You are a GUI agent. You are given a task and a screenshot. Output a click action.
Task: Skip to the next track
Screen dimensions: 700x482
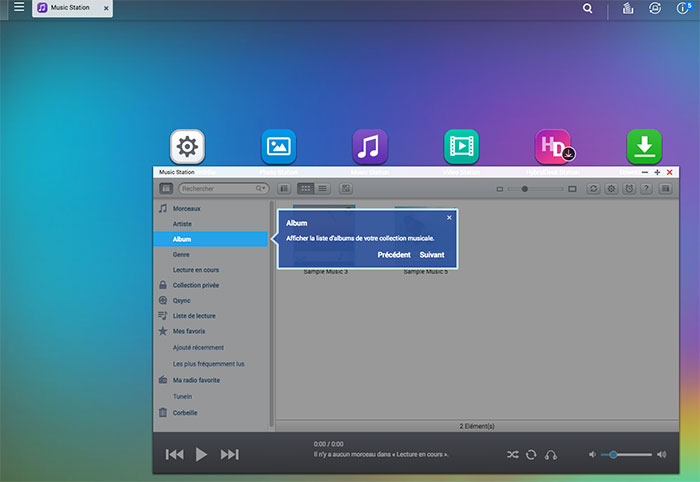click(229, 454)
